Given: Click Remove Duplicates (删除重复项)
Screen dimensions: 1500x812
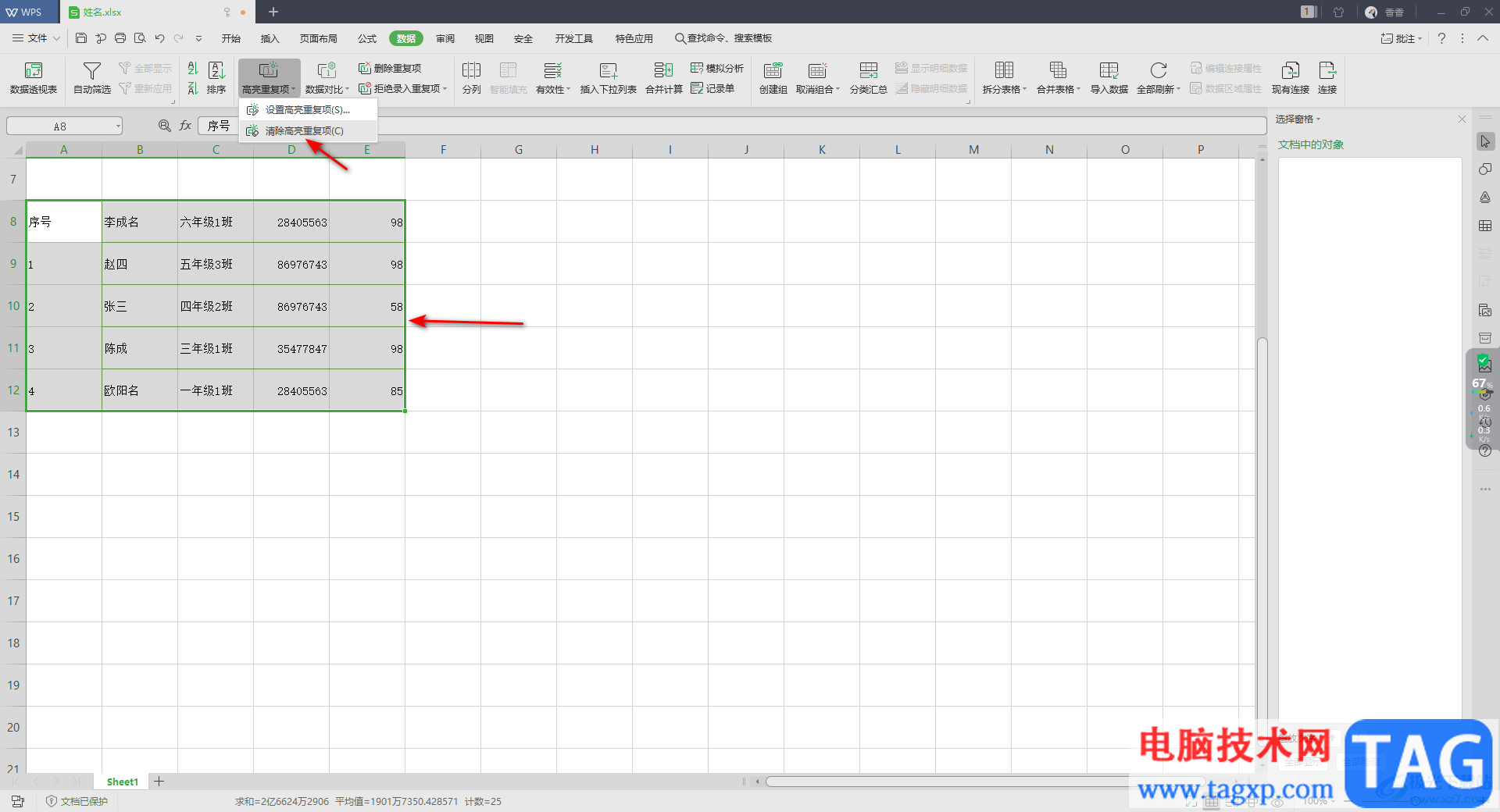Looking at the screenshot, I should (x=390, y=68).
